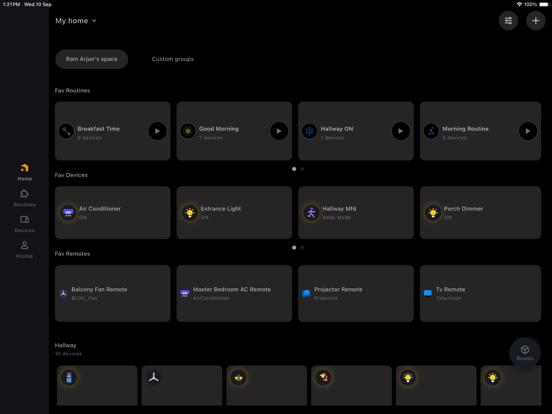Expand the My home dropdown
The image size is (552, 414).
pyautogui.click(x=76, y=21)
